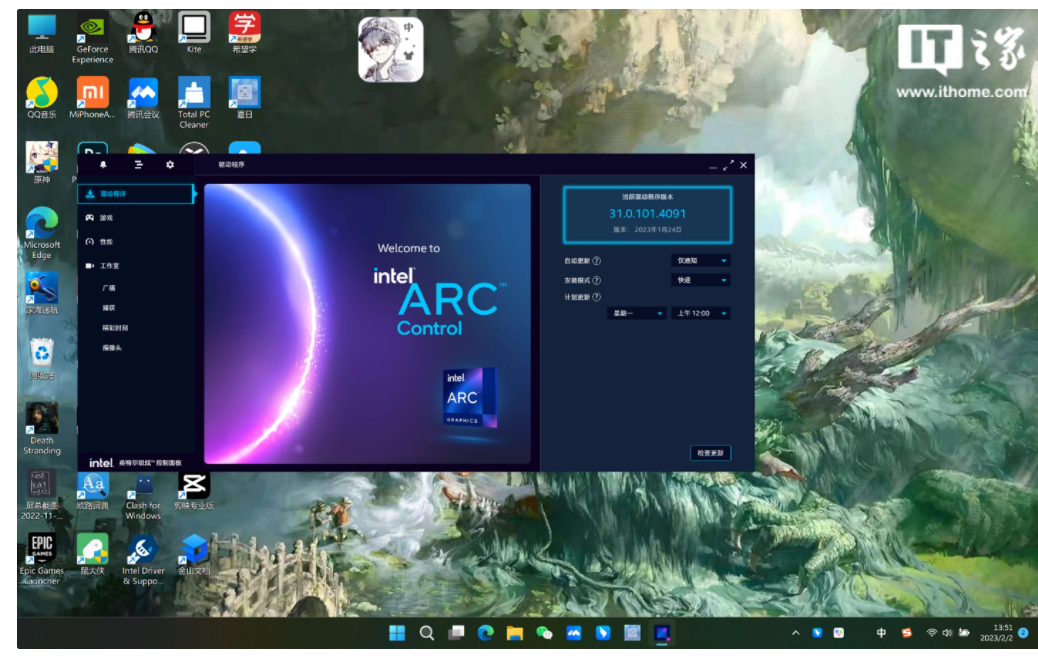
Task: Open the 自动更新 auto-update dropdown
Action: [701, 261]
